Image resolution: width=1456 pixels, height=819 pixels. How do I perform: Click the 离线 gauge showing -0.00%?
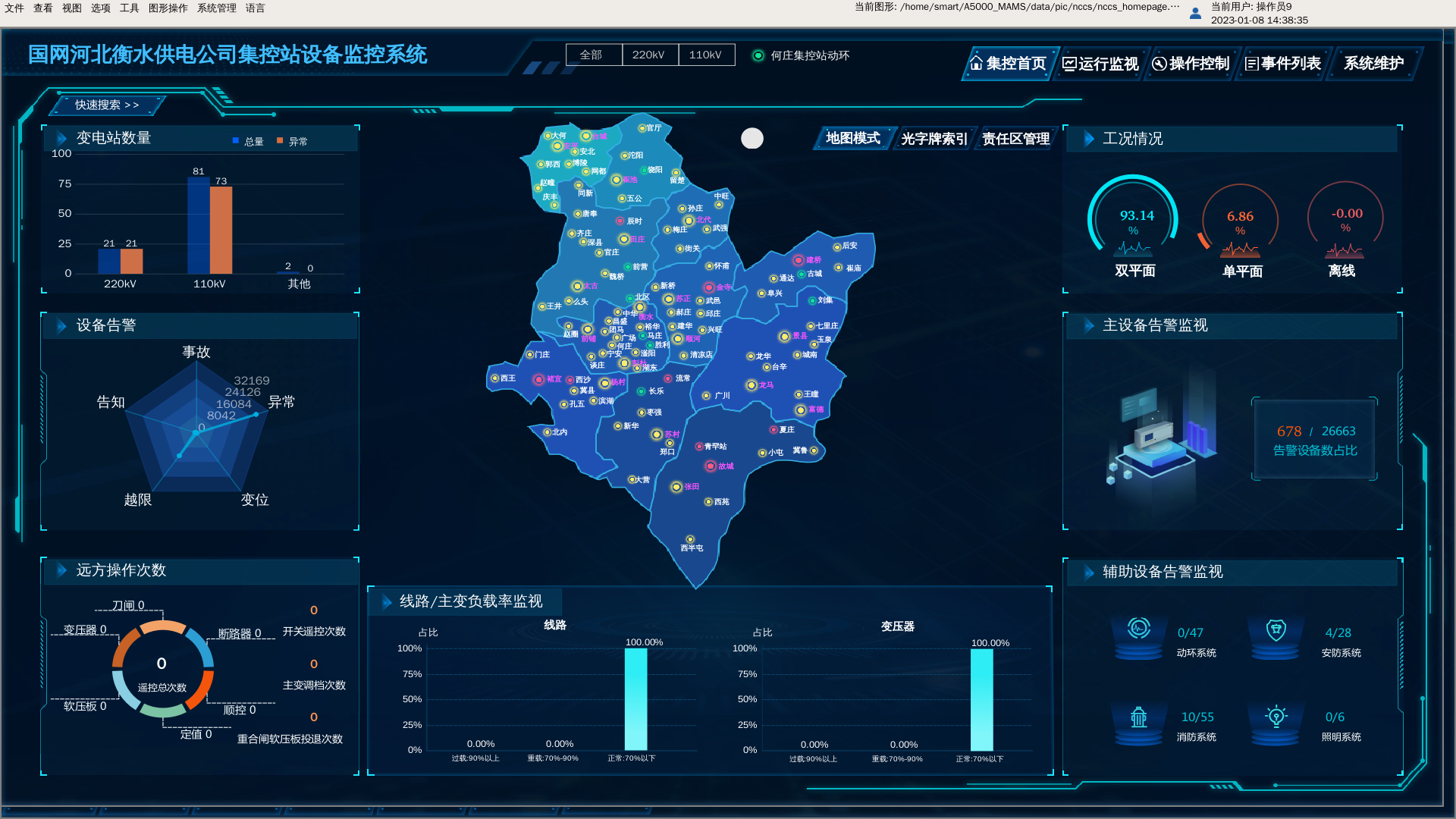1346,219
